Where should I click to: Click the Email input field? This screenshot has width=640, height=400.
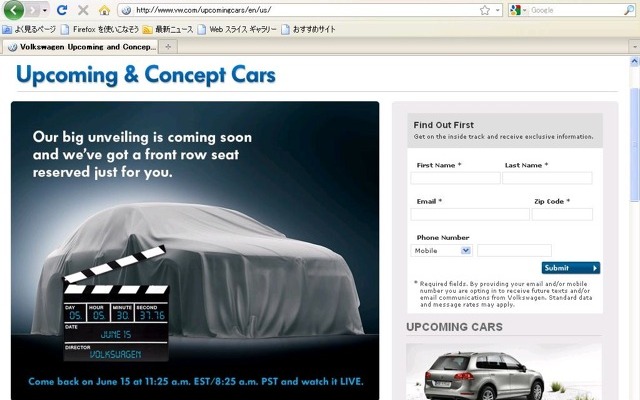[470, 214]
